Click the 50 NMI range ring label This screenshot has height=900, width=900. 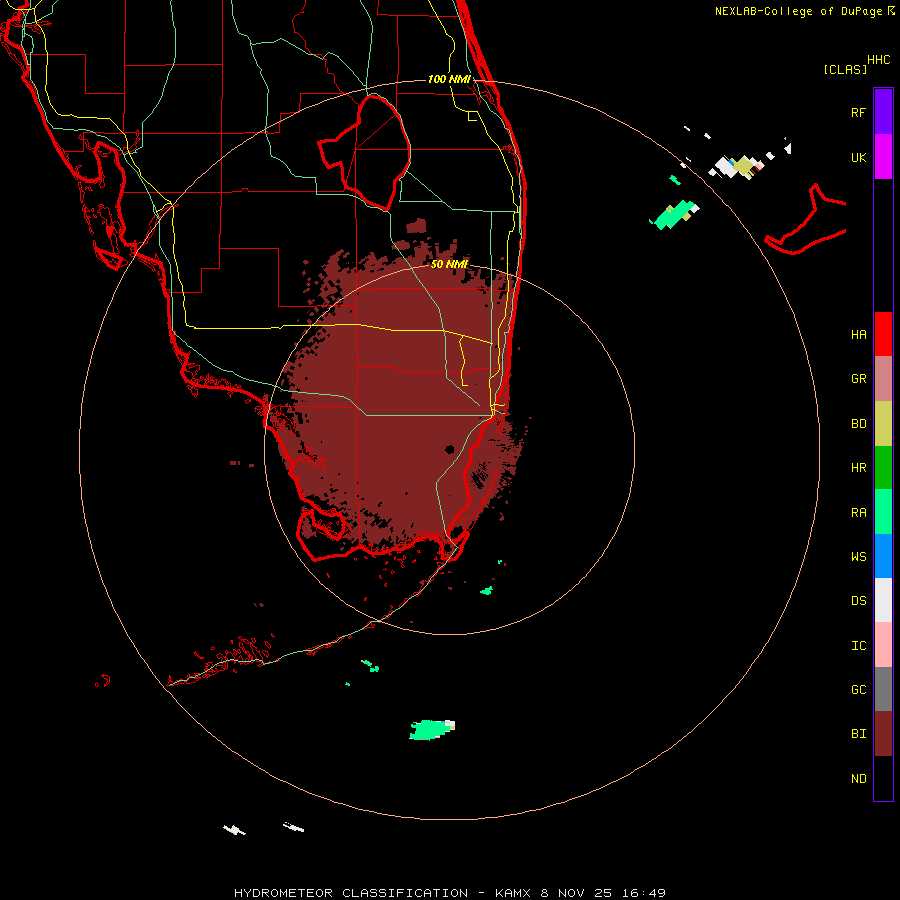pyautogui.click(x=449, y=264)
